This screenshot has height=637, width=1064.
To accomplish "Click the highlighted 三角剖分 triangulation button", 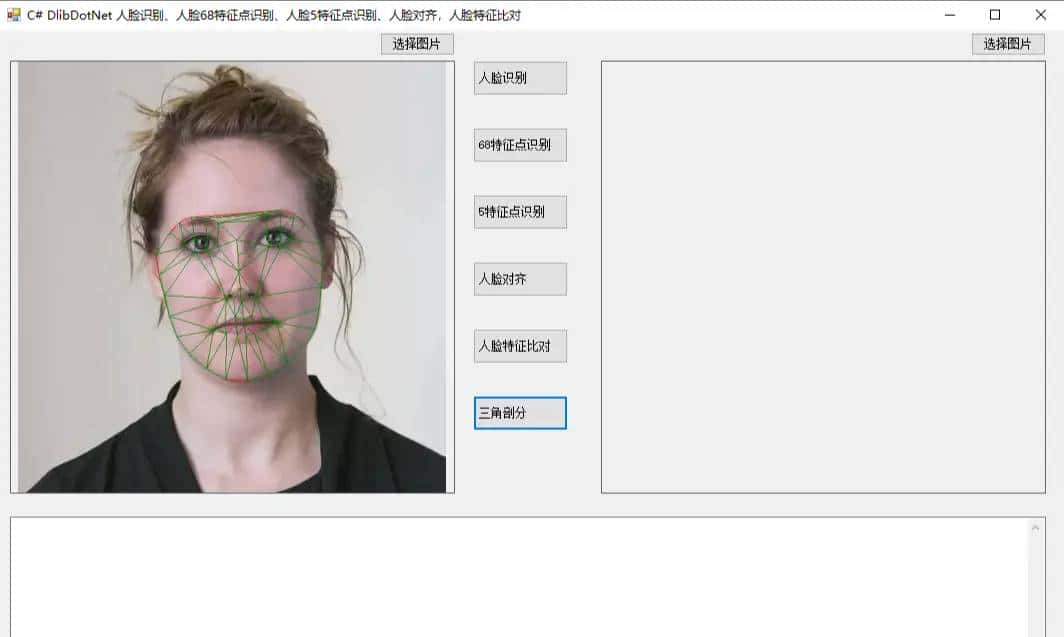I will [x=519, y=412].
